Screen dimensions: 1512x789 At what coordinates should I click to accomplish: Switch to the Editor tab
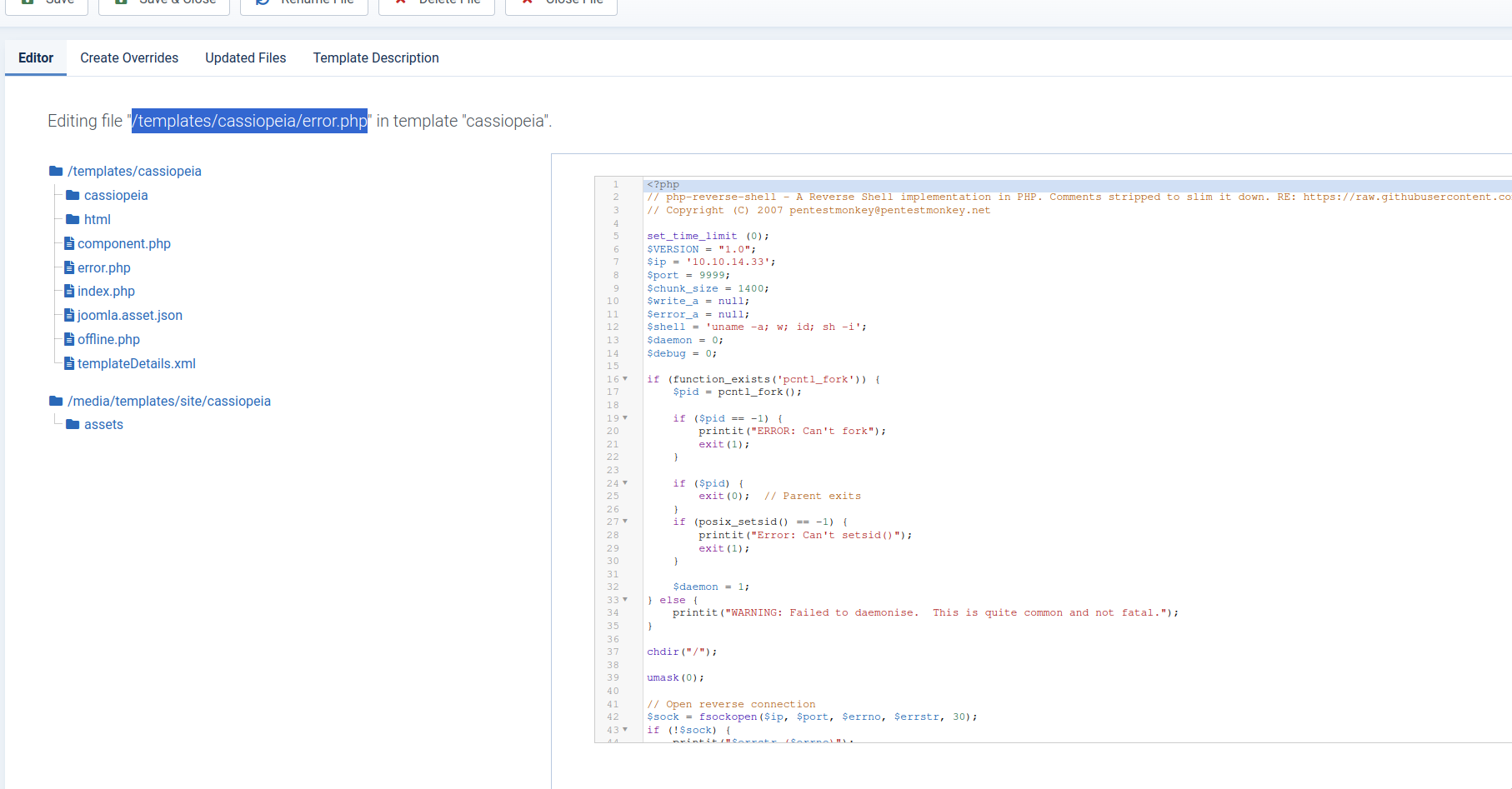pos(36,57)
